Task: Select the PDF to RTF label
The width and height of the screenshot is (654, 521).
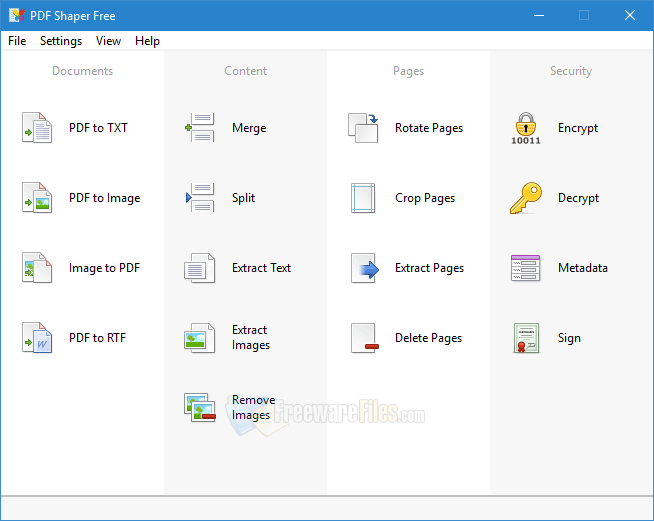Action: click(98, 338)
